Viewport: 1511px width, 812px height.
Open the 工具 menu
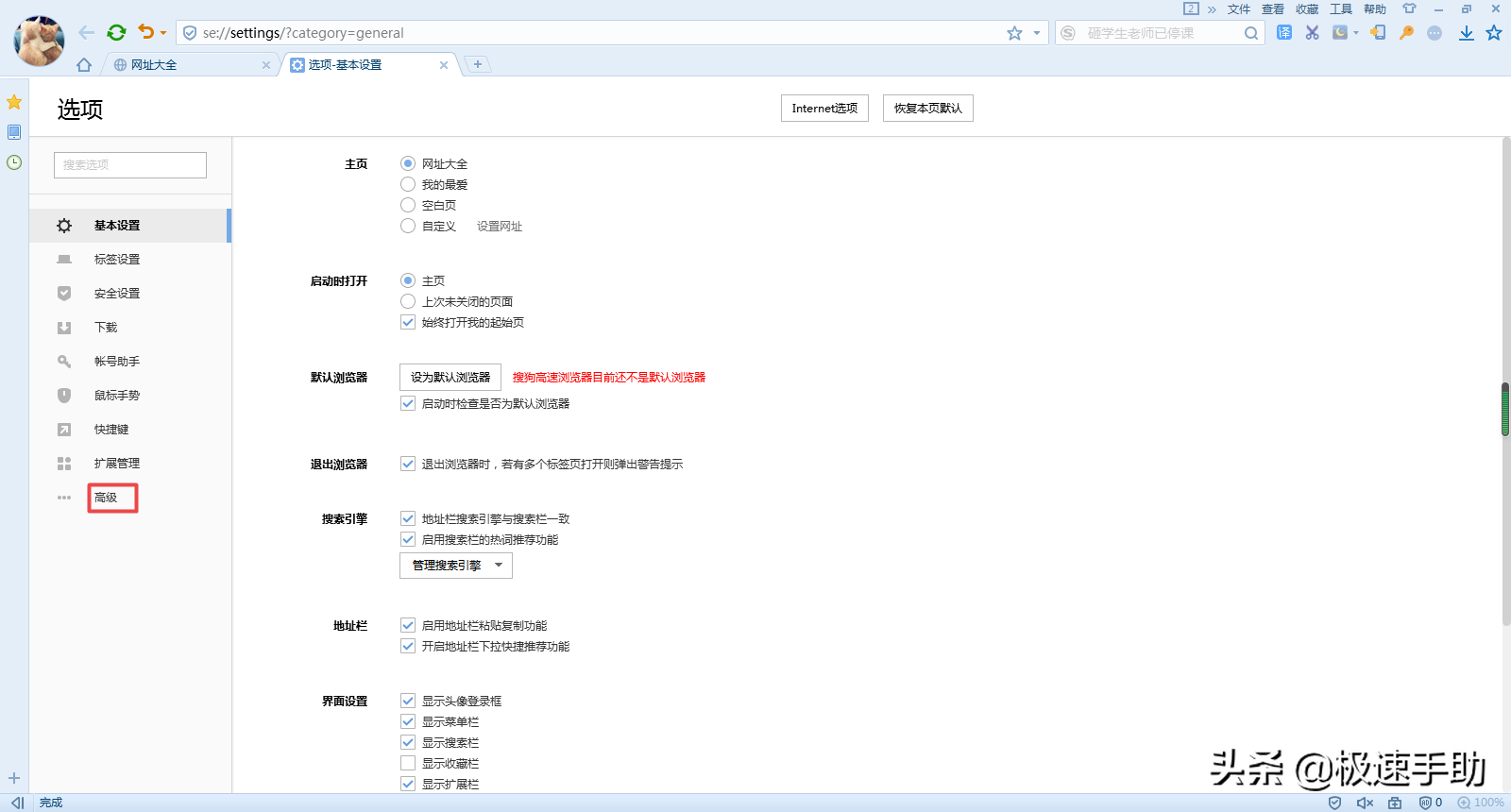[1340, 9]
